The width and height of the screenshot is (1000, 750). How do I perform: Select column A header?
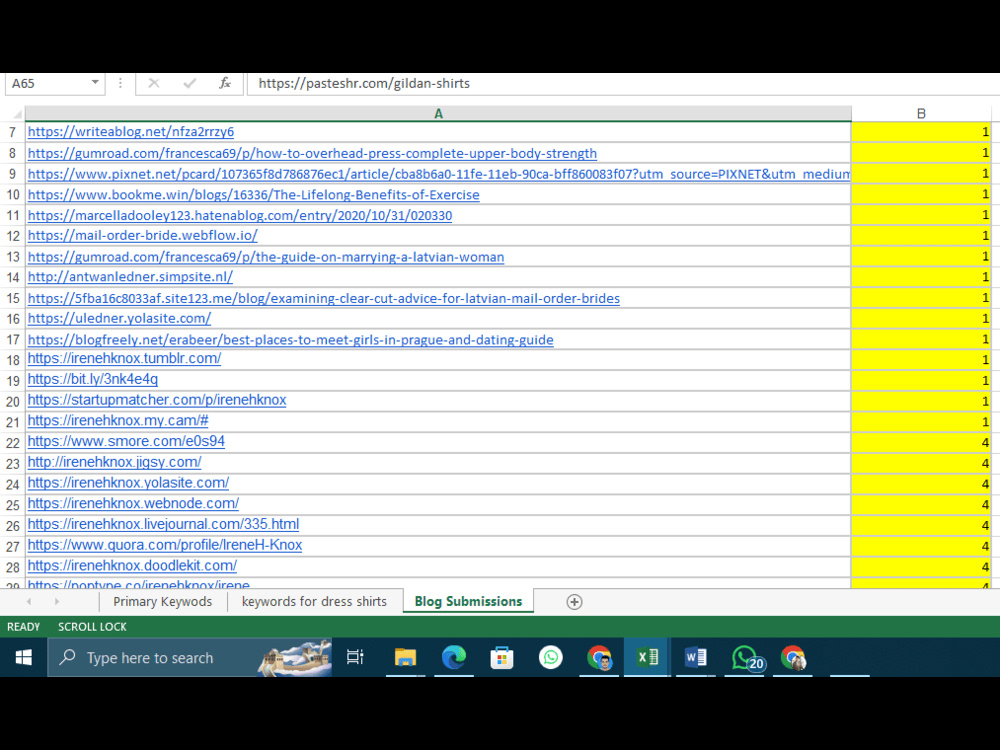tap(438, 114)
